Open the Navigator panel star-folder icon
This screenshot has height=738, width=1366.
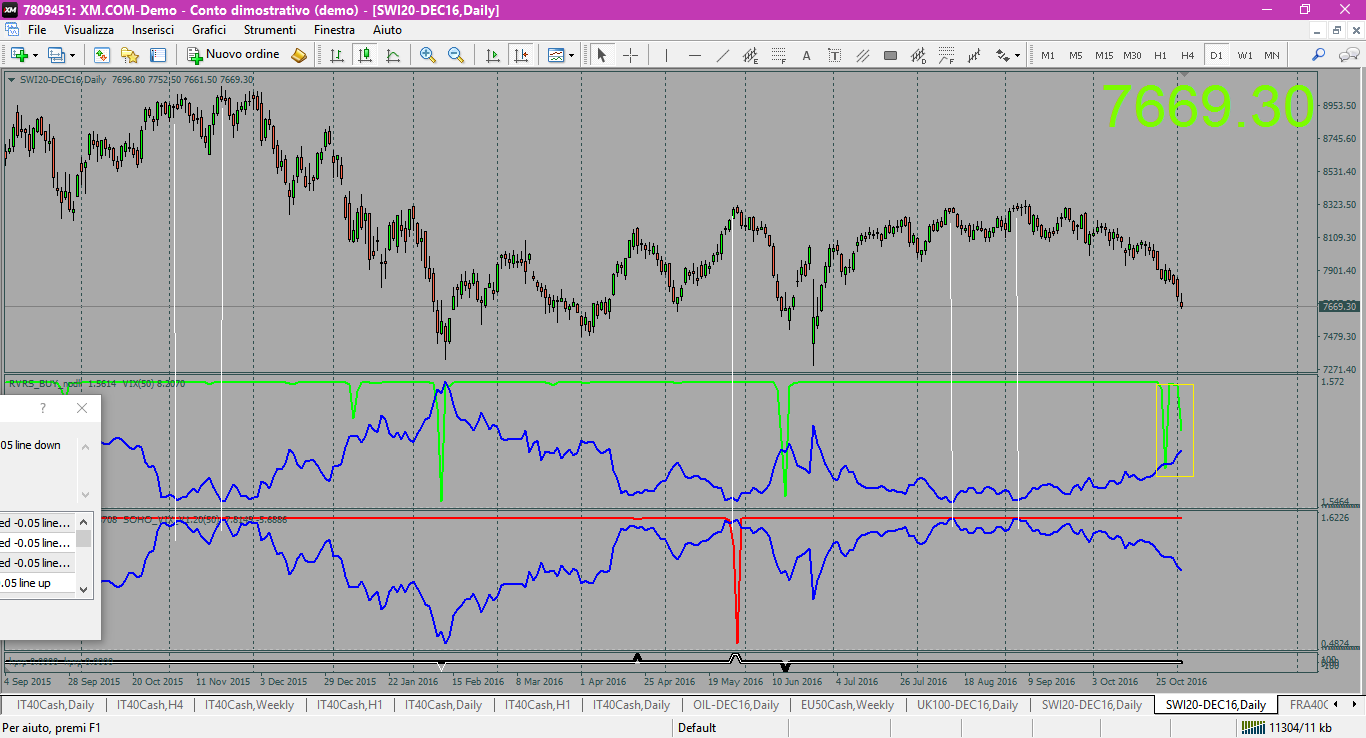click(x=129, y=55)
